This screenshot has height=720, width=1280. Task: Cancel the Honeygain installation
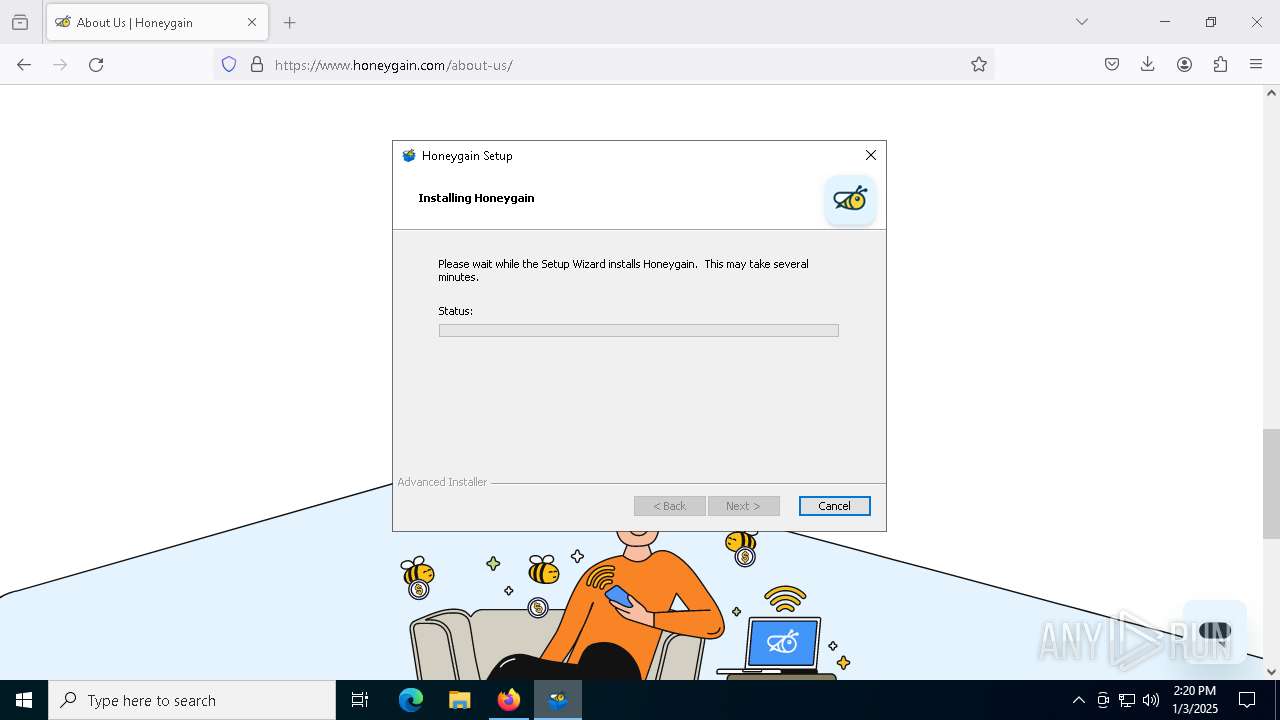(x=834, y=506)
